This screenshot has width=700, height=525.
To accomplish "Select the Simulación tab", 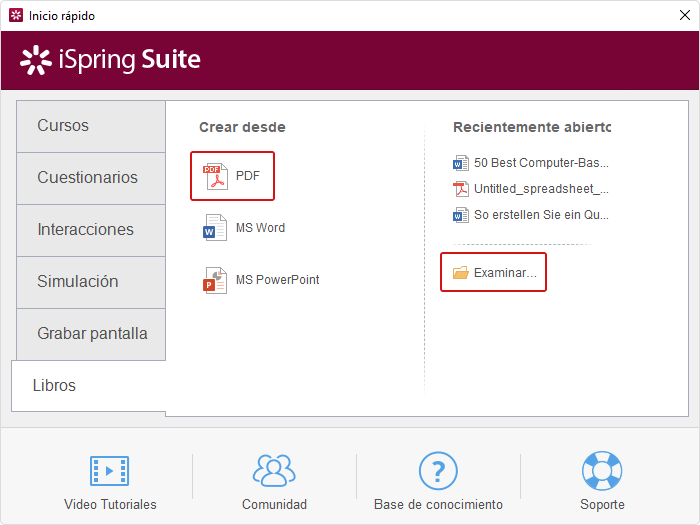I will pyautogui.click(x=91, y=282).
